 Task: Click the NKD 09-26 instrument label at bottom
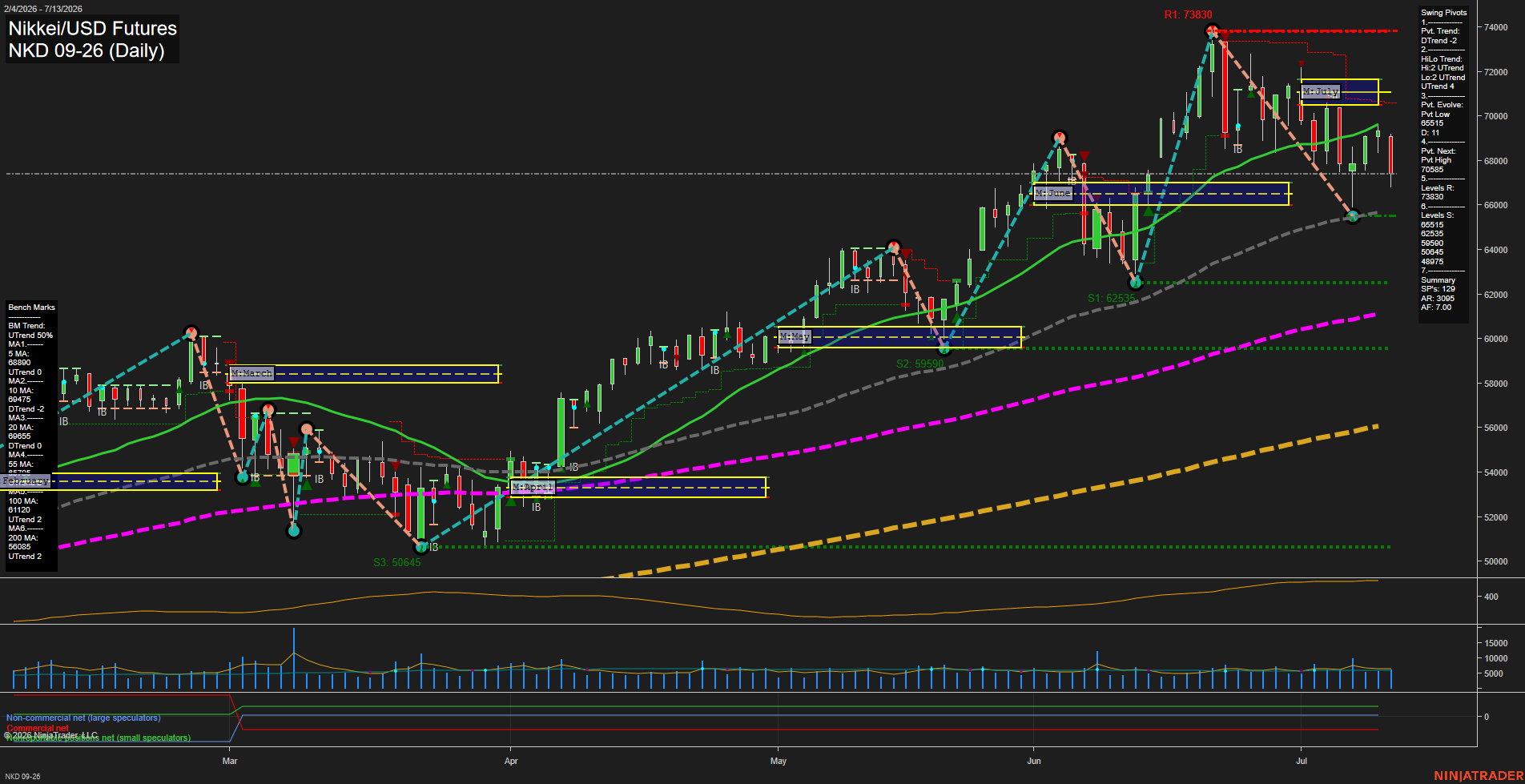22,776
